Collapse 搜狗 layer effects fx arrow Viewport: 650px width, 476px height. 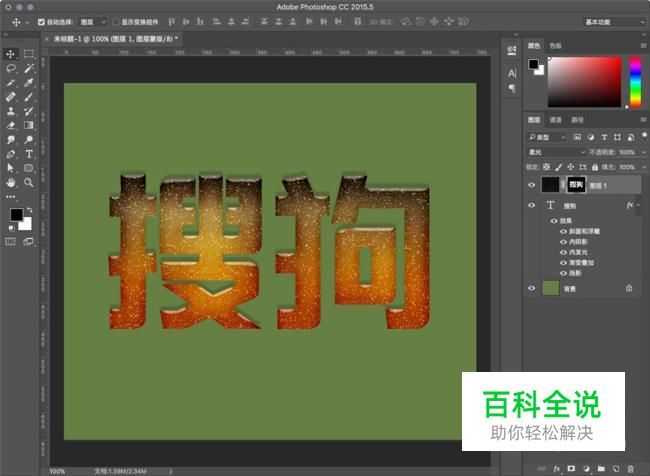[638, 205]
